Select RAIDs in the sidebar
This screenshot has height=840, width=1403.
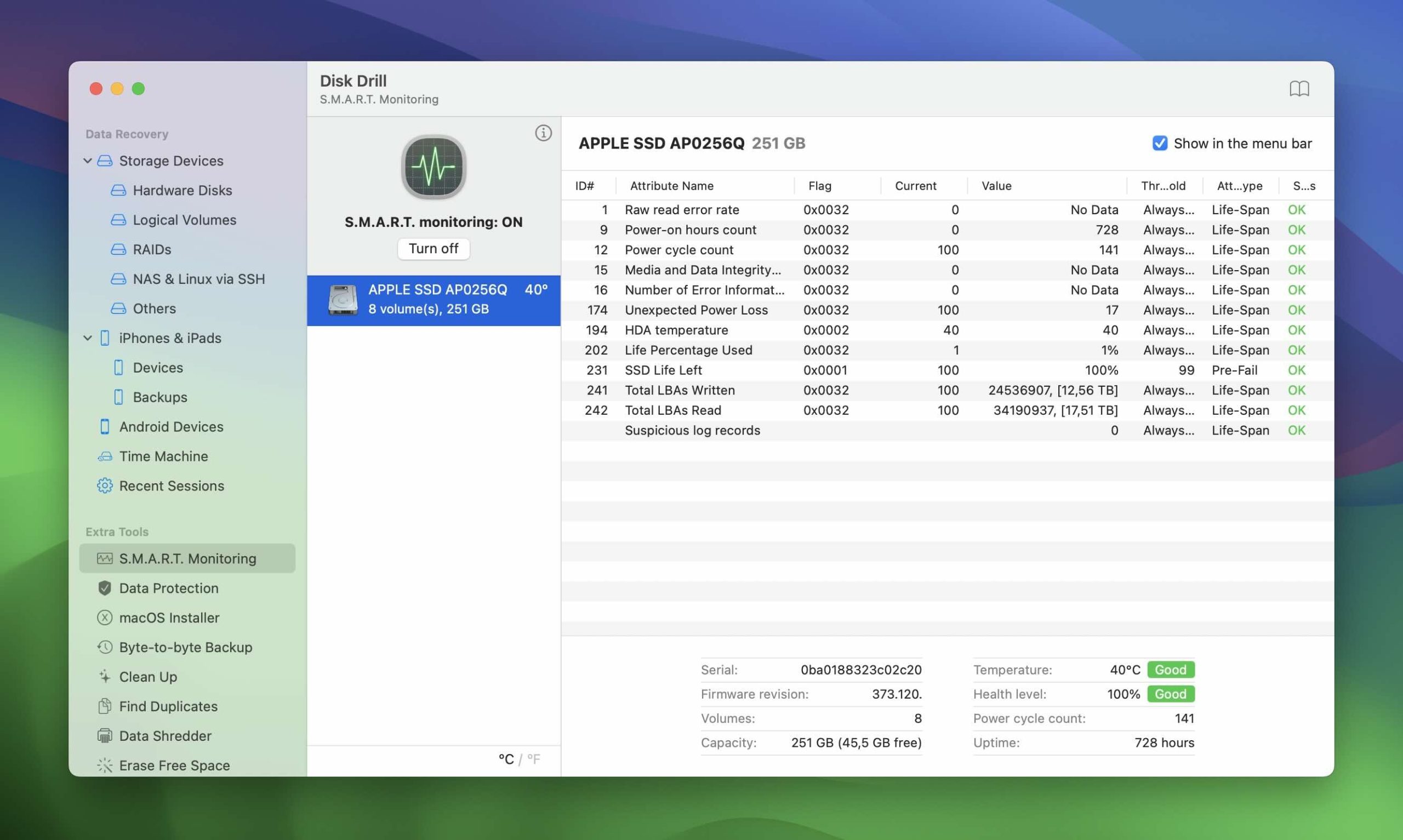pos(152,249)
